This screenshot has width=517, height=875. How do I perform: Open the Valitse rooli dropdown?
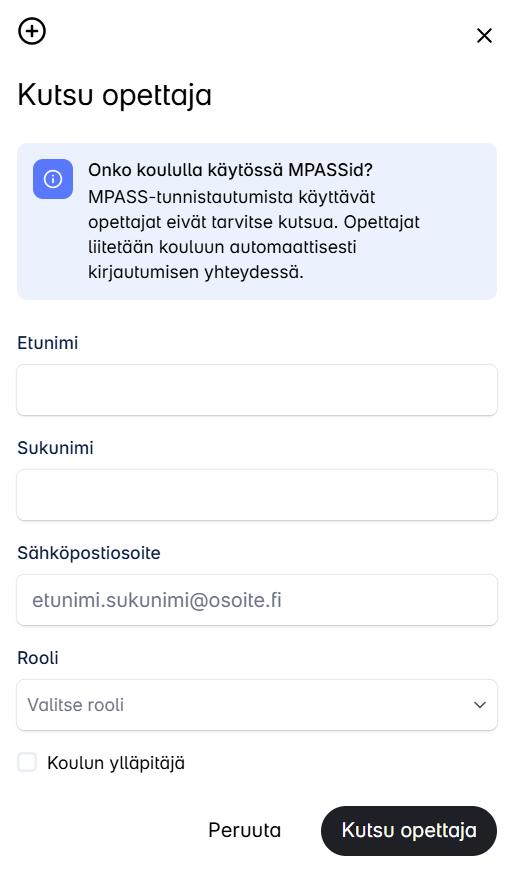point(257,705)
